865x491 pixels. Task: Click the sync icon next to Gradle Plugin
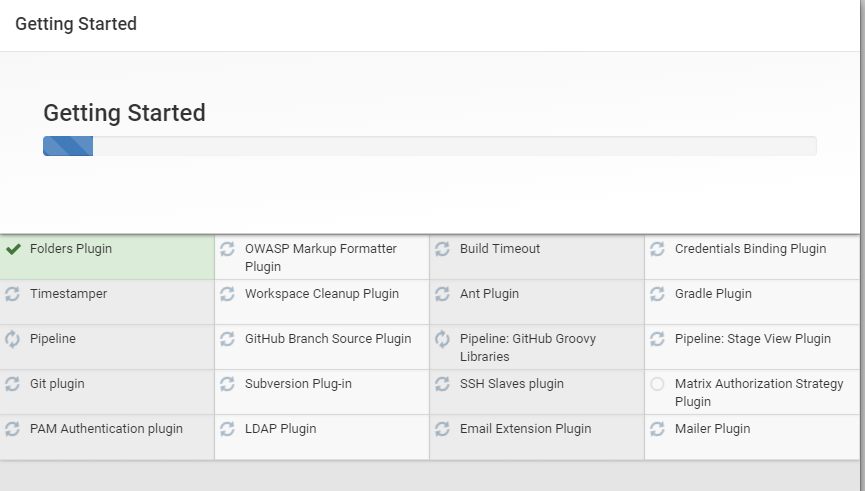tap(657, 294)
